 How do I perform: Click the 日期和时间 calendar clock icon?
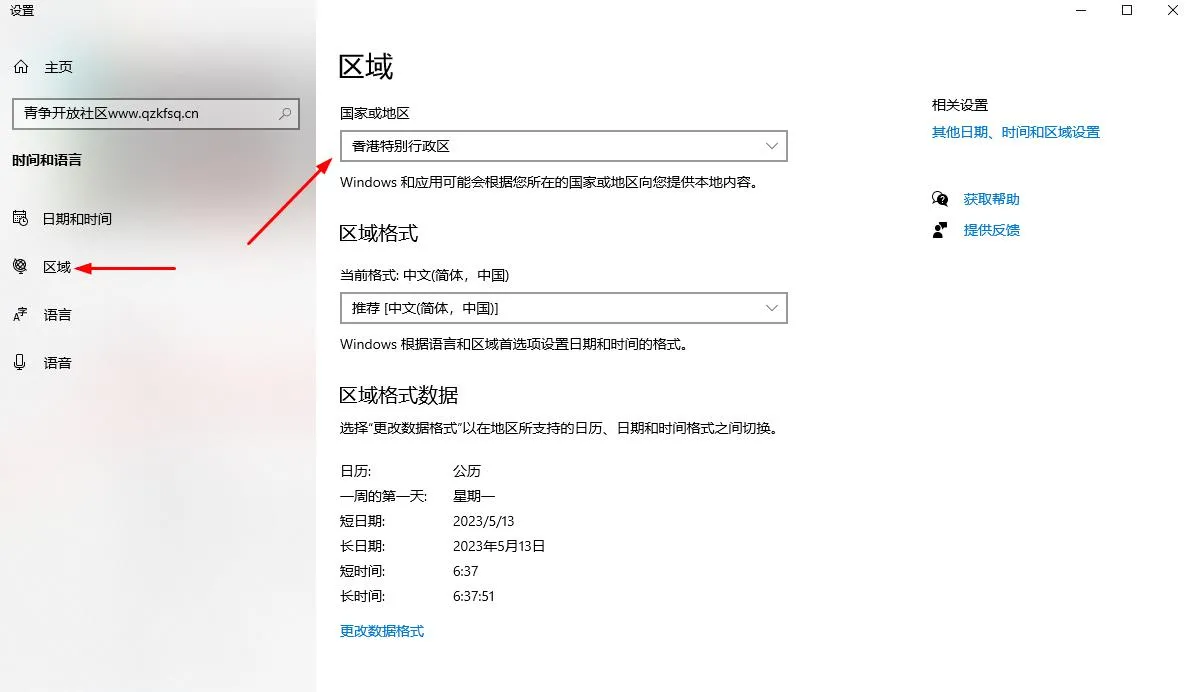[21, 218]
